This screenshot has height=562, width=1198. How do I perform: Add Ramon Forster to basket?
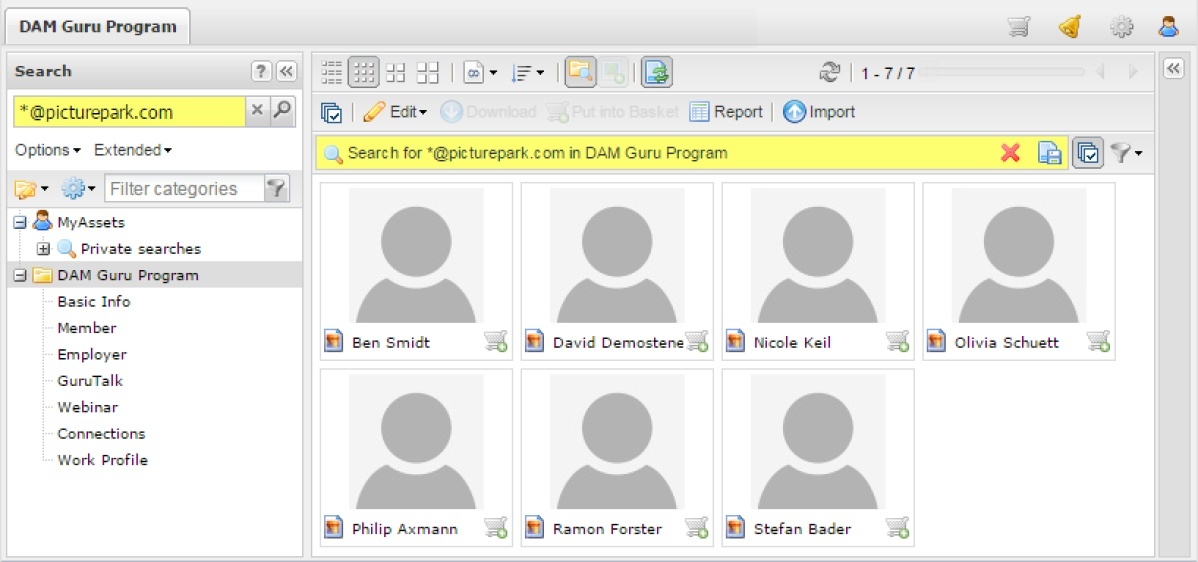[x=697, y=528]
